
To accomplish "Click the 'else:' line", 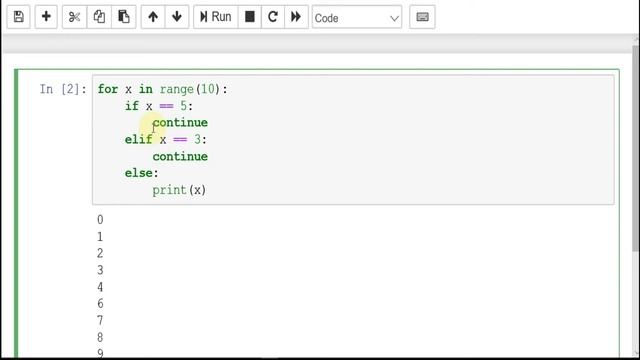I will 141,173.
